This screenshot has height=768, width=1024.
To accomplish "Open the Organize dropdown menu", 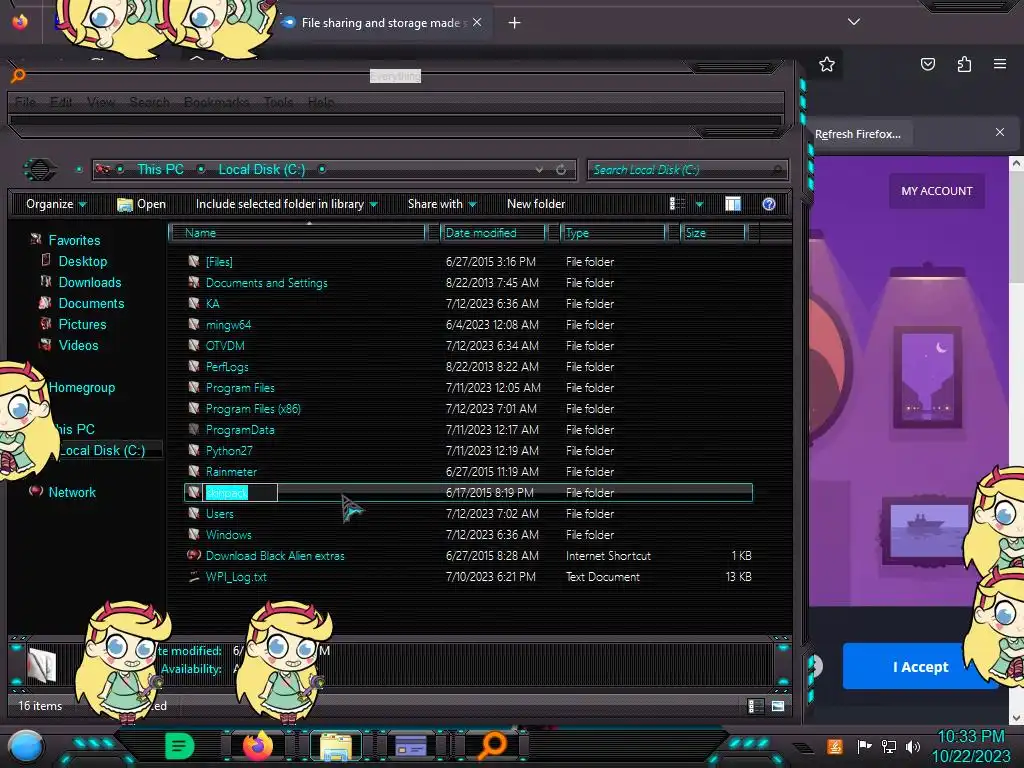I will click(56, 204).
